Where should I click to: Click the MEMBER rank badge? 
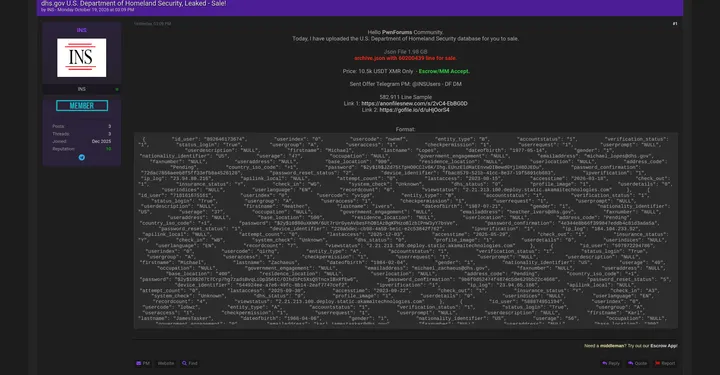82,106
